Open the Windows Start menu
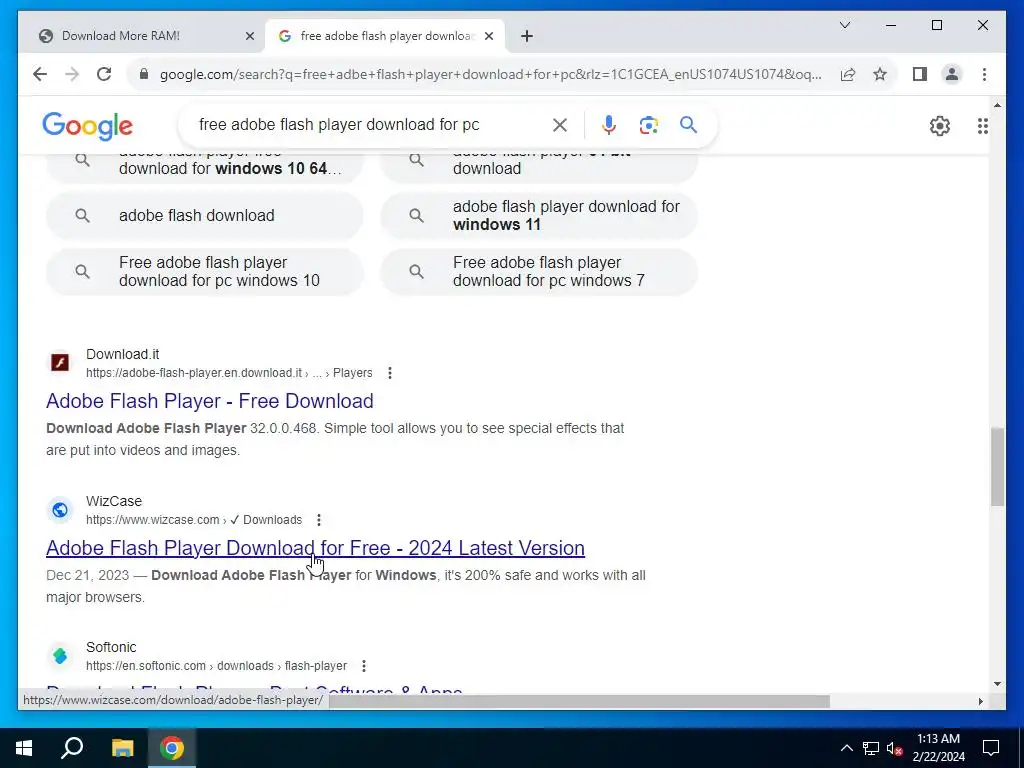Screen dimensions: 1024x768 [24, 748]
